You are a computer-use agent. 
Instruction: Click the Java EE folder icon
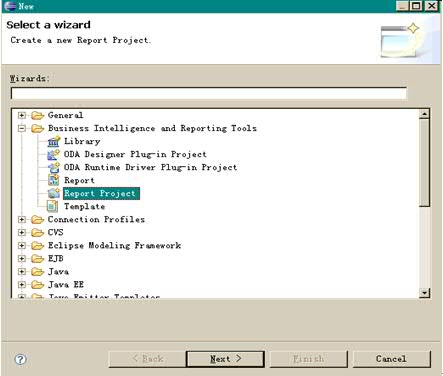click(37, 285)
